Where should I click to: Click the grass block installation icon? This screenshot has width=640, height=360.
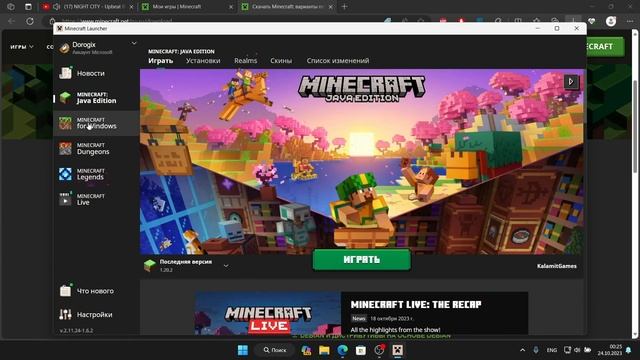click(x=150, y=266)
